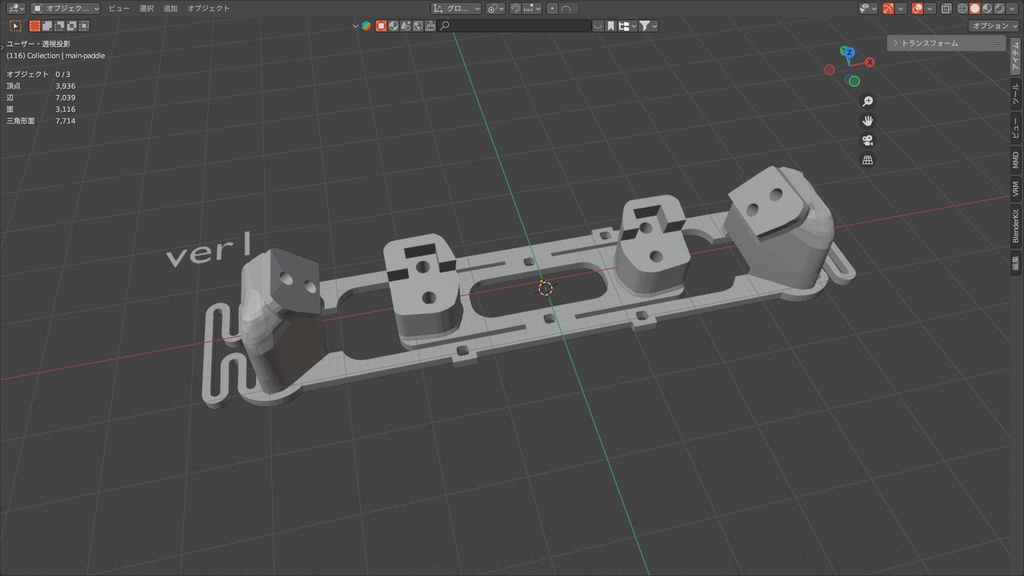This screenshot has width=1024, height=576.
Task: Select the pan hand icon
Action: 866,121
